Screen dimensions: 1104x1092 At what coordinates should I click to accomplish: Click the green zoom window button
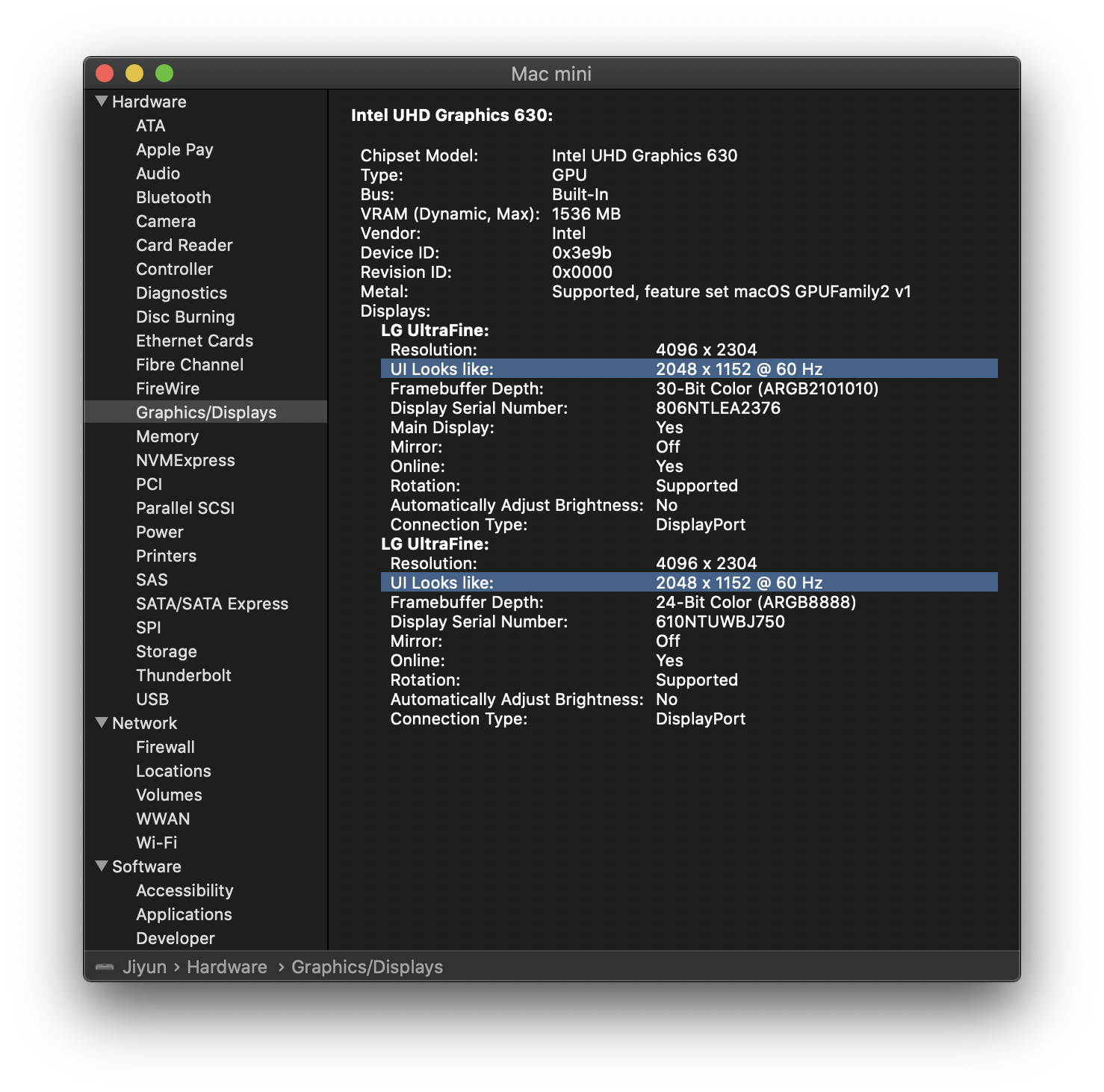click(x=164, y=73)
